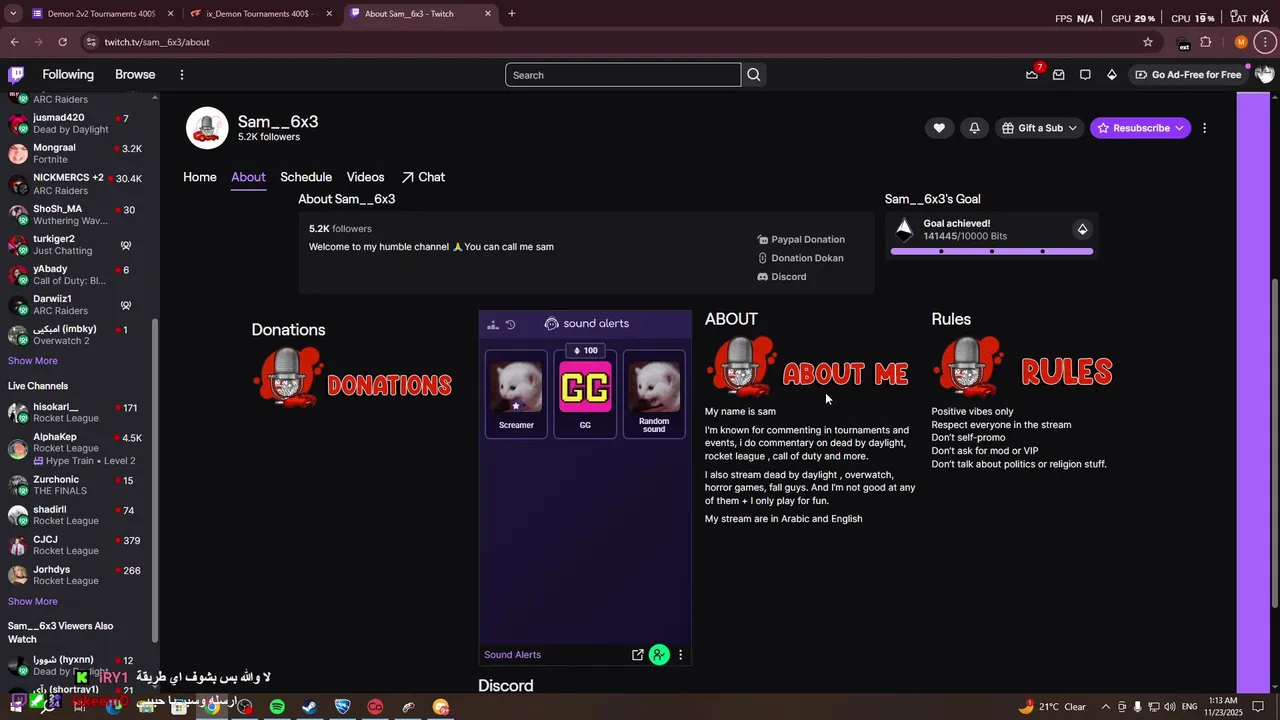Viewport: 1280px width, 720px height.
Task: Click the Sam__6x3 channel avatar
Action: (207, 128)
